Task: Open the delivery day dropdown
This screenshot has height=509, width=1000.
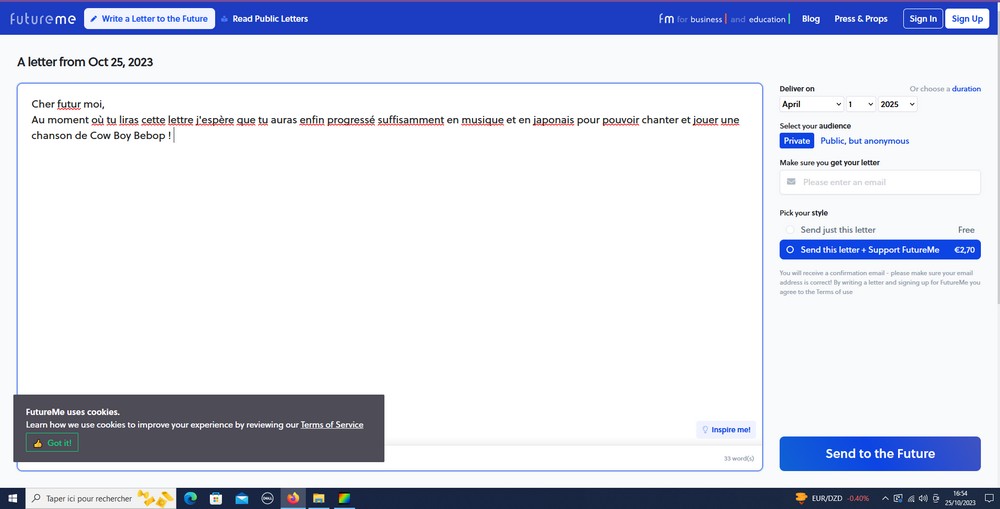Action: [860, 104]
